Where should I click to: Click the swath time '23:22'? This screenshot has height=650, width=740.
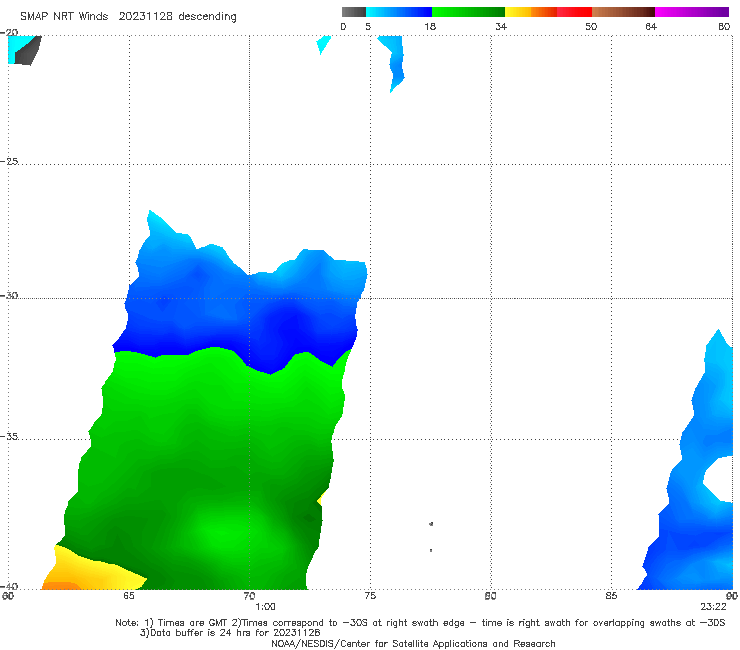click(x=713, y=607)
